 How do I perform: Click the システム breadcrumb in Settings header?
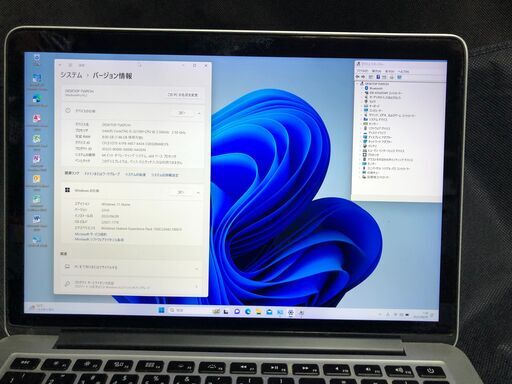coord(71,75)
